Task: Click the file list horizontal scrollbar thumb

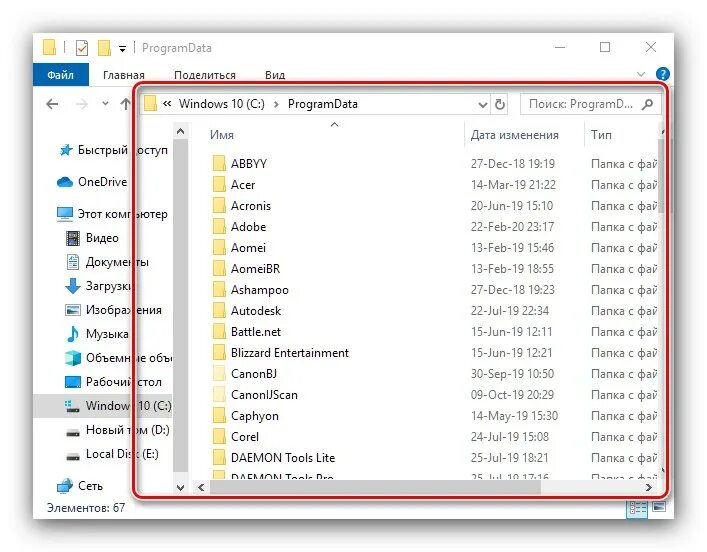Action: coord(375,488)
